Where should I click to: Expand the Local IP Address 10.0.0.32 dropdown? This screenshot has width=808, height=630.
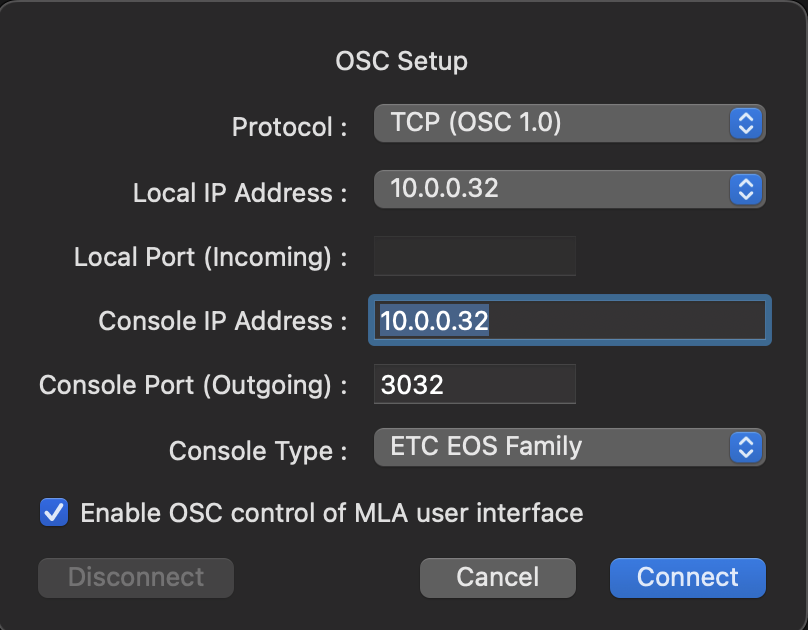[555, 189]
